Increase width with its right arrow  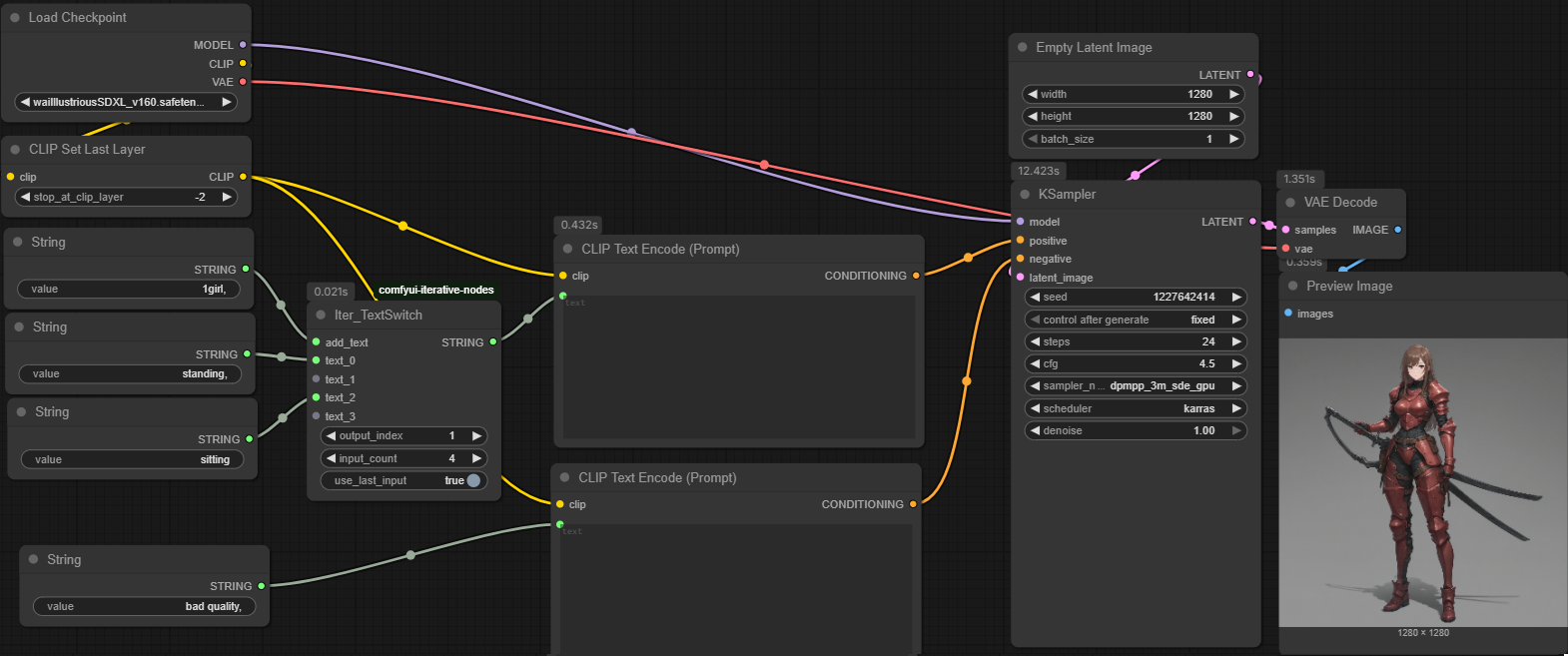tap(1234, 94)
